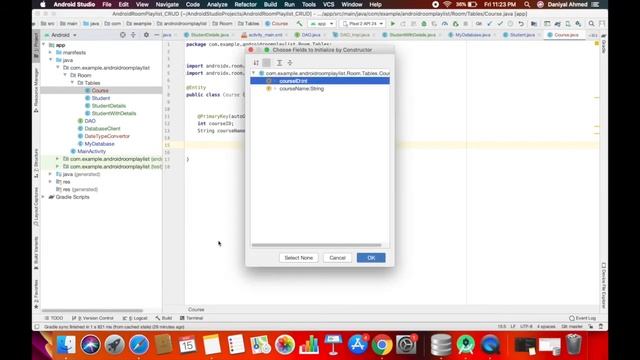The image size is (640, 360).
Task: Click dialog horizontal scrollbar
Action: coord(316,245)
